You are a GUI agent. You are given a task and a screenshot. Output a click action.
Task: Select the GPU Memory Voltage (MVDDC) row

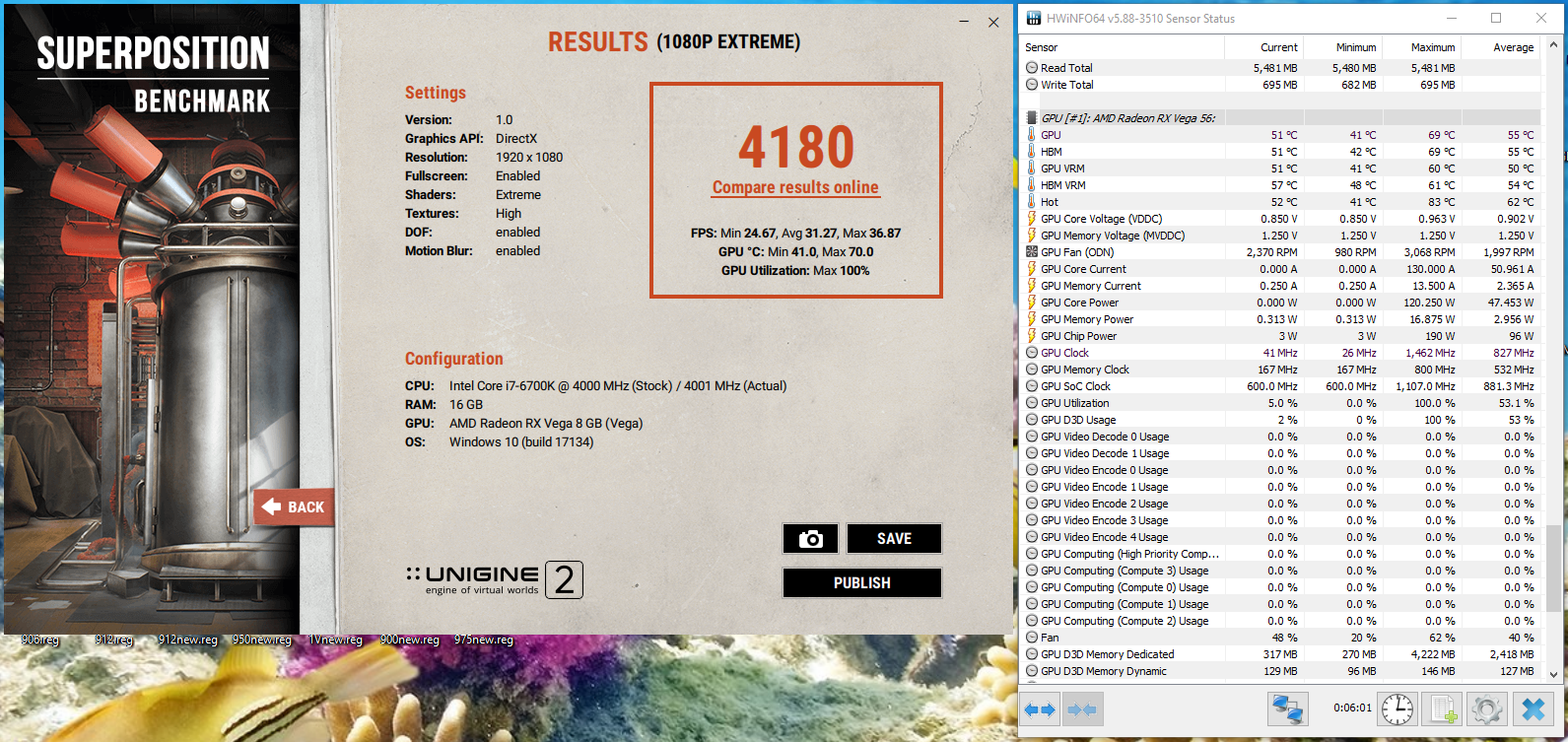[1280, 236]
